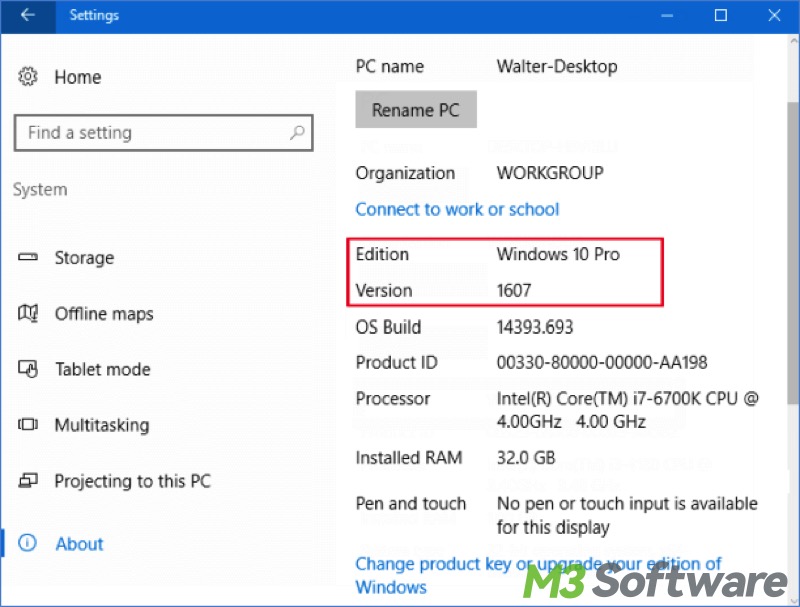
Task: Select the OS Build value 14393.693
Action: click(535, 327)
